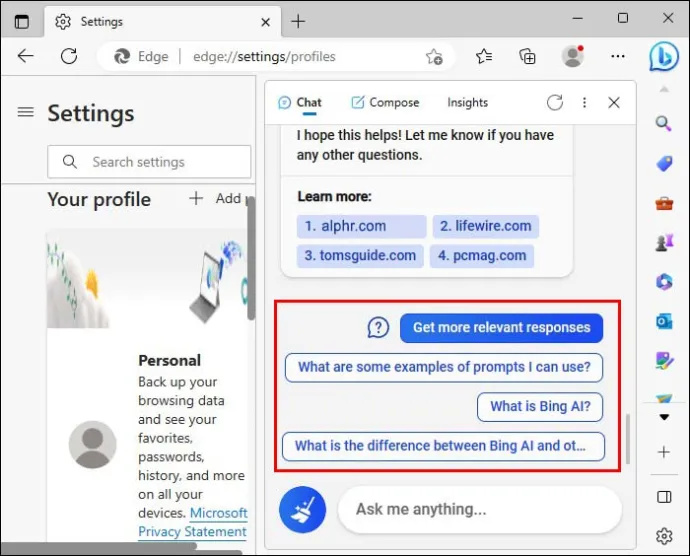Open sidebar Image Creator icon
The width and height of the screenshot is (690, 556).
(664, 361)
